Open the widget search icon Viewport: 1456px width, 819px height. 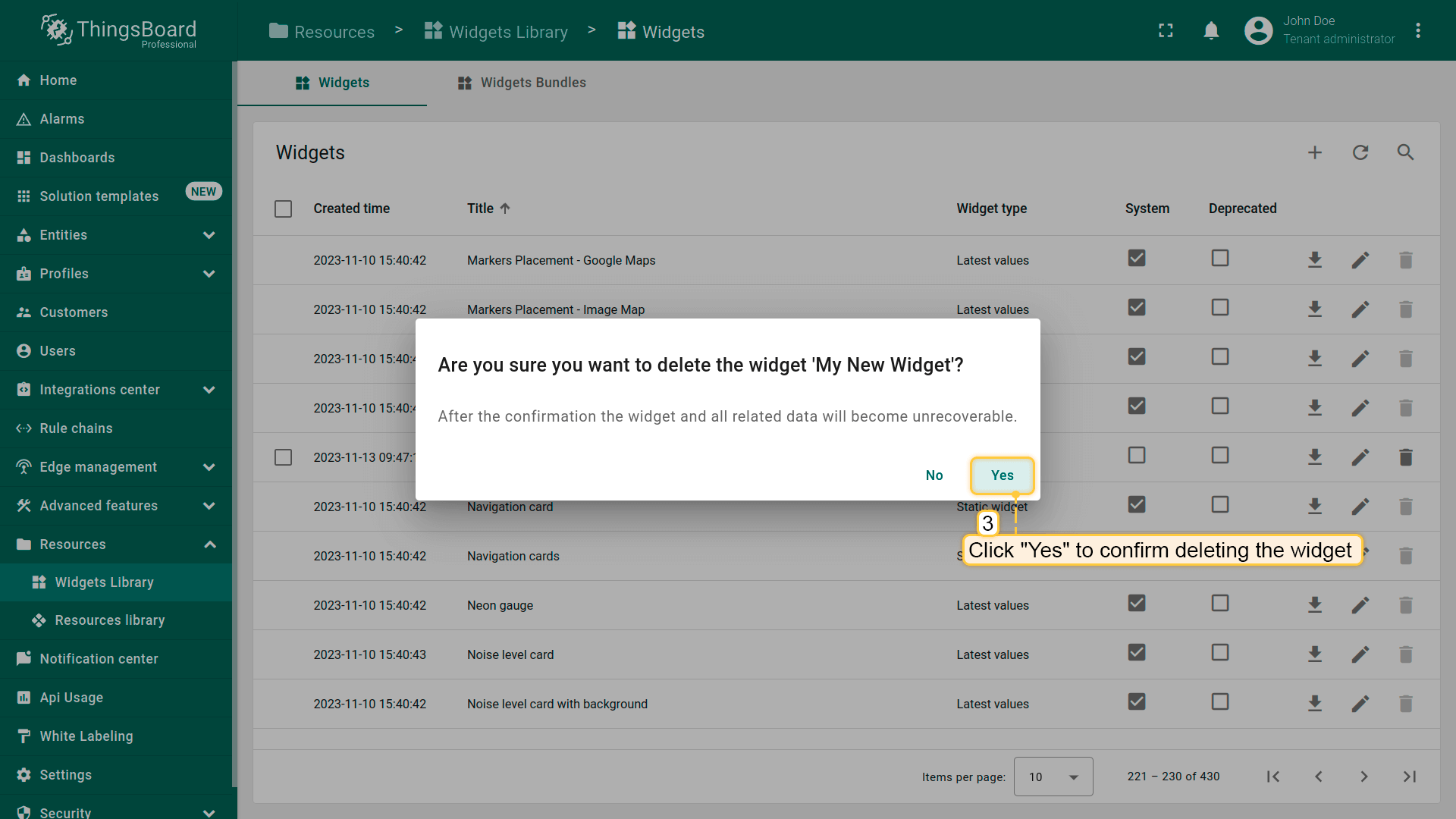tap(1406, 152)
